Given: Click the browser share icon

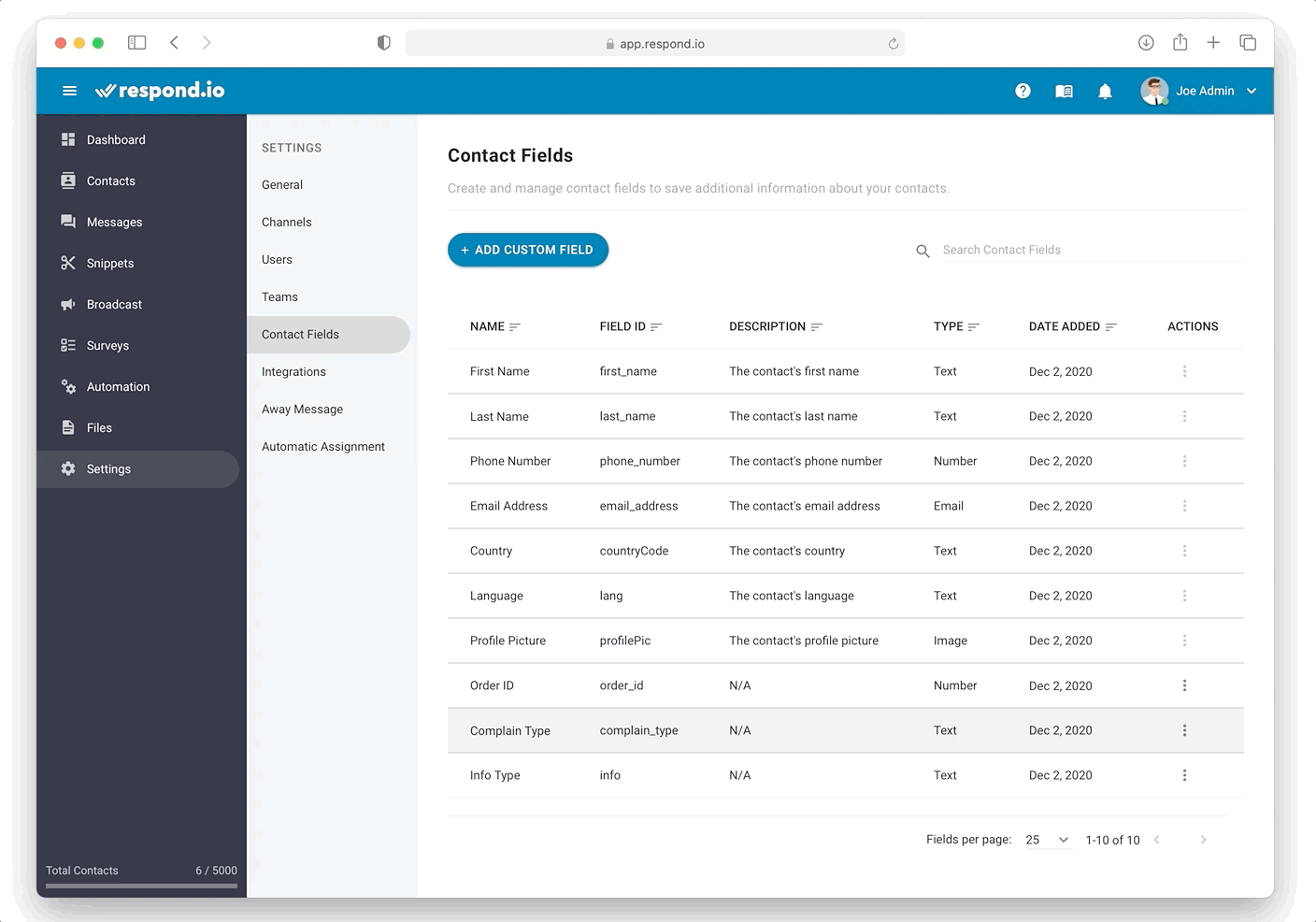Looking at the screenshot, I should [1180, 42].
